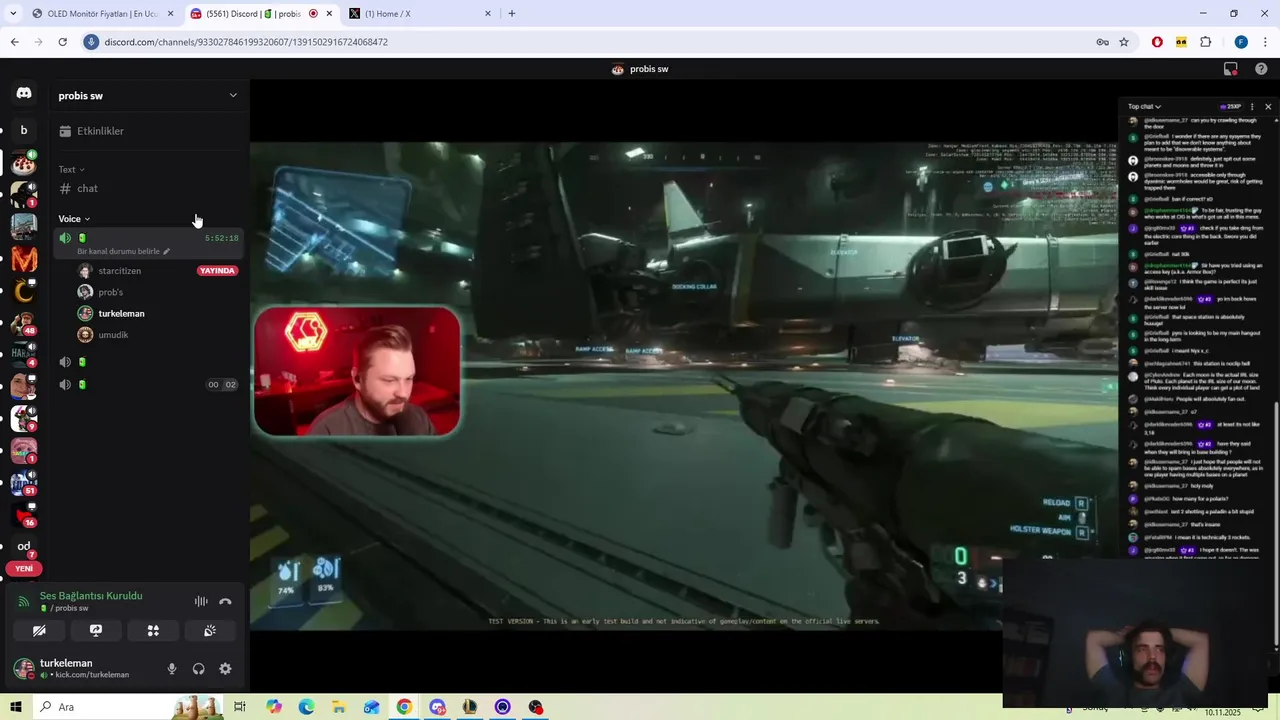The width and height of the screenshot is (1280, 720).
Task: Open the tab search dropdown arrow
Action: (x=12, y=14)
